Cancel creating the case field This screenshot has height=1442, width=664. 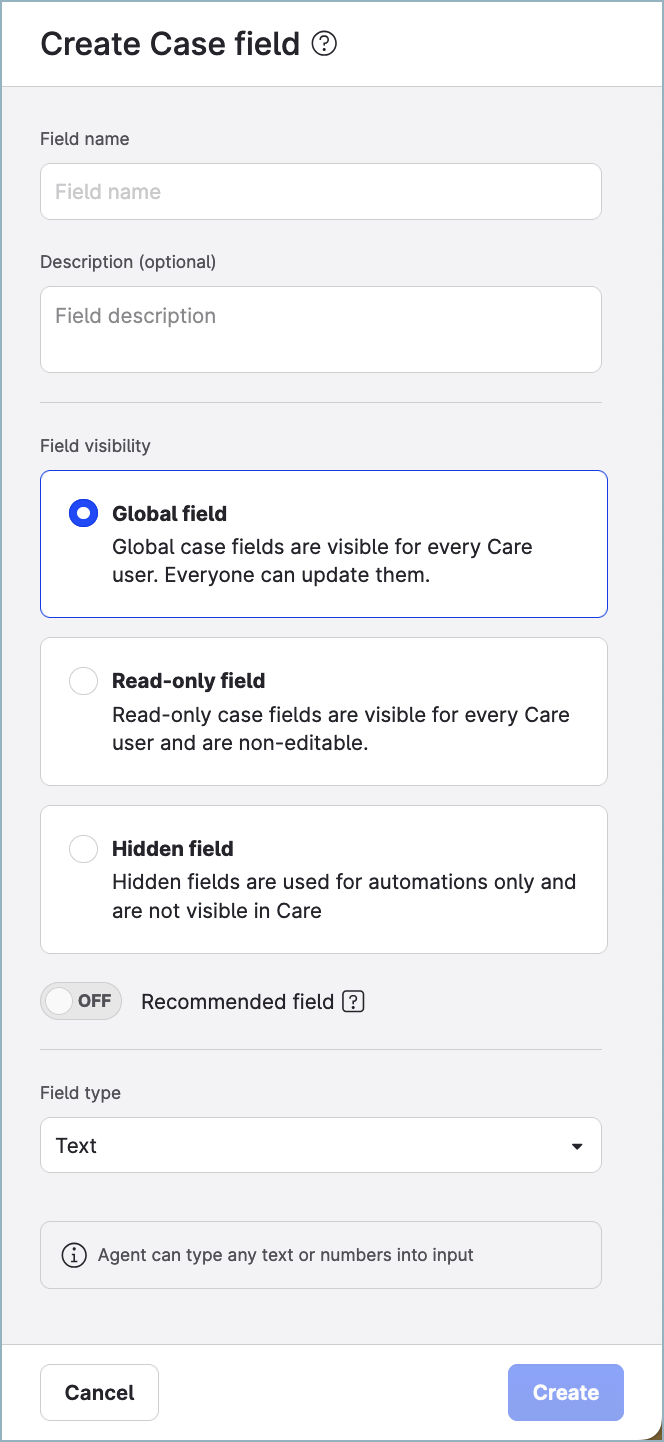(99, 1392)
